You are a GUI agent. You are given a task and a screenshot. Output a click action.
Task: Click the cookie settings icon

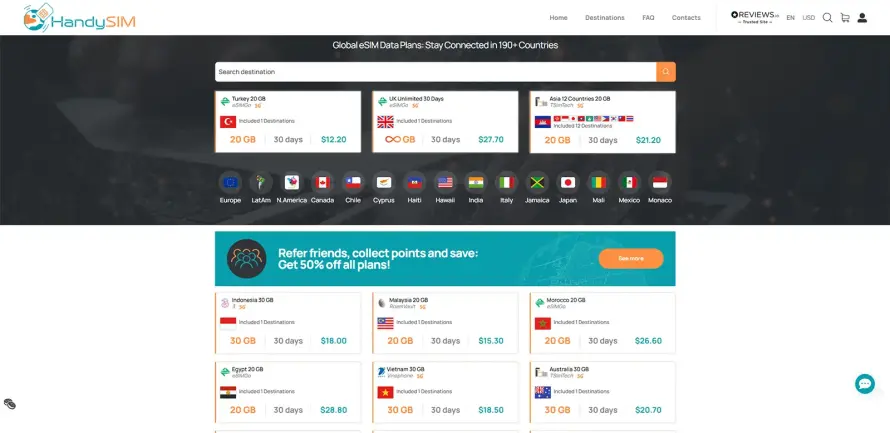pos(10,404)
